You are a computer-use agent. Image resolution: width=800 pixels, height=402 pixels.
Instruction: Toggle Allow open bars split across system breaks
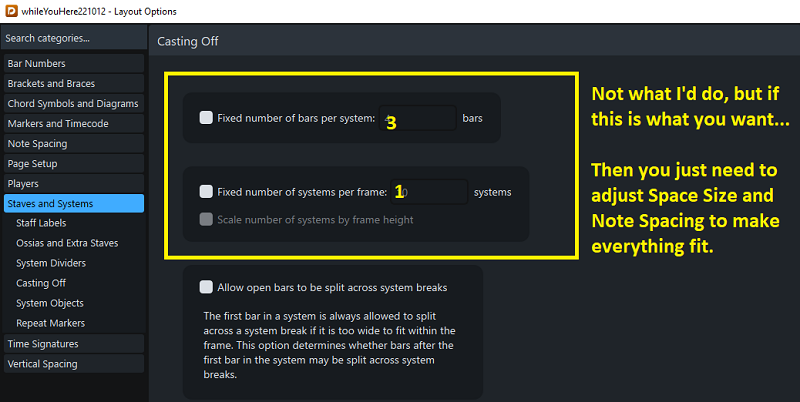point(206,287)
